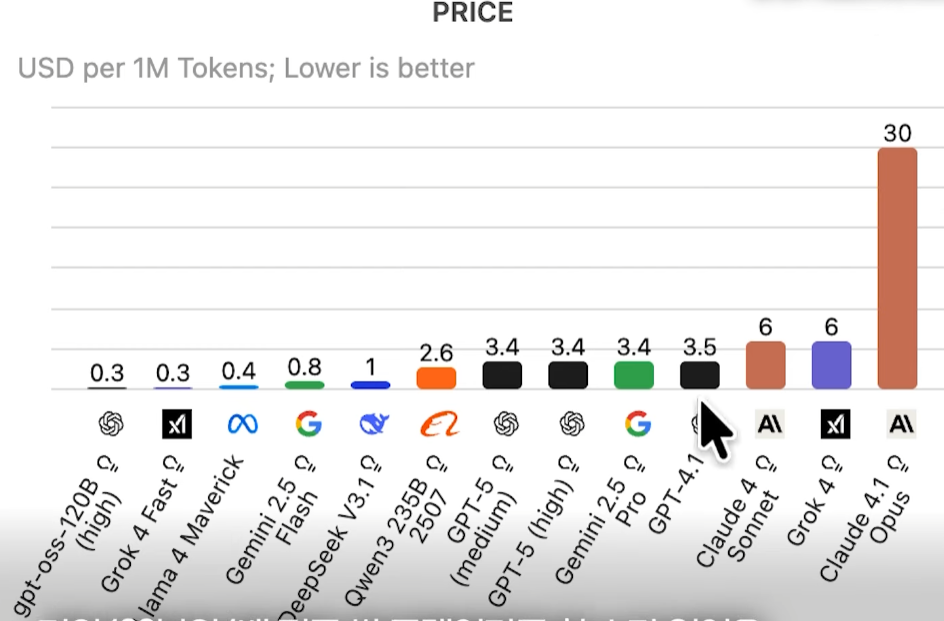Click the xAI logo under the Grok 4 bar
Image resolution: width=944 pixels, height=621 pixels.
tap(835, 425)
